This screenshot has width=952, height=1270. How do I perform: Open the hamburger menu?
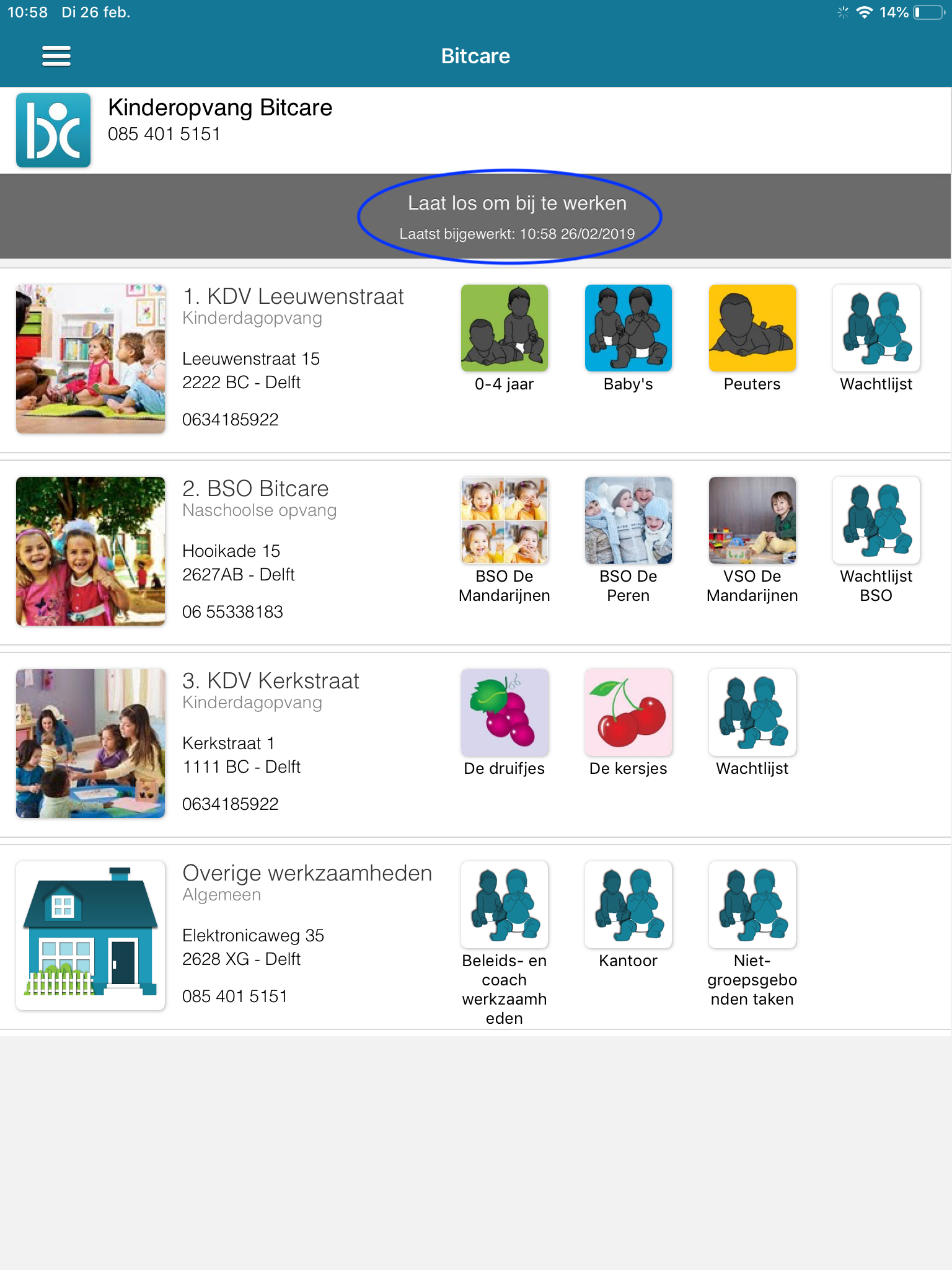point(56,56)
